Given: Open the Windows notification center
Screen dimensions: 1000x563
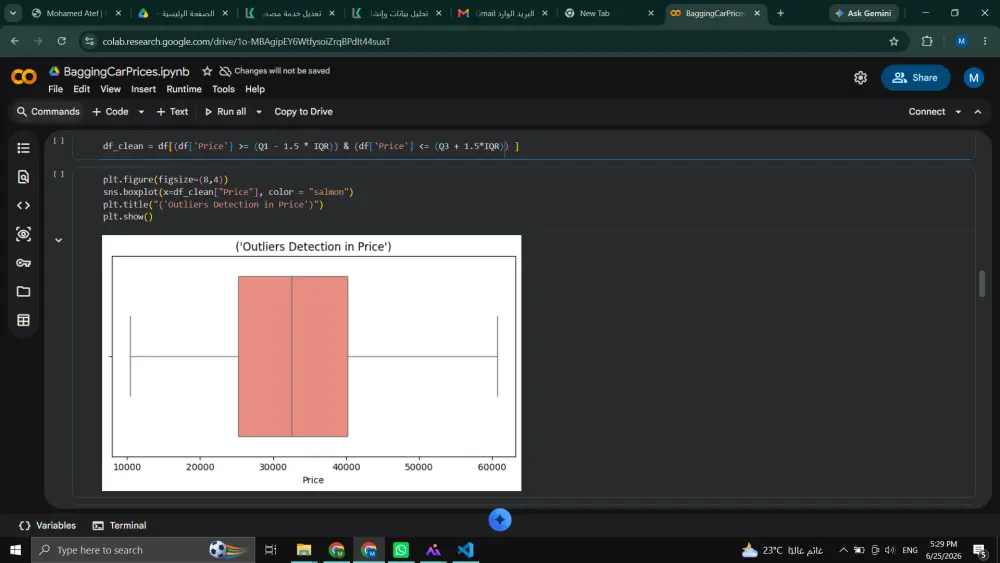Looking at the screenshot, I should pyautogui.click(x=980, y=550).
